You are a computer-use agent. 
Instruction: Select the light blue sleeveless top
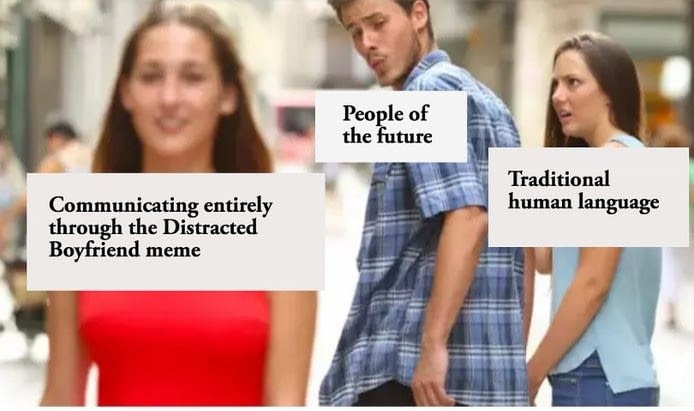(606, 310)
